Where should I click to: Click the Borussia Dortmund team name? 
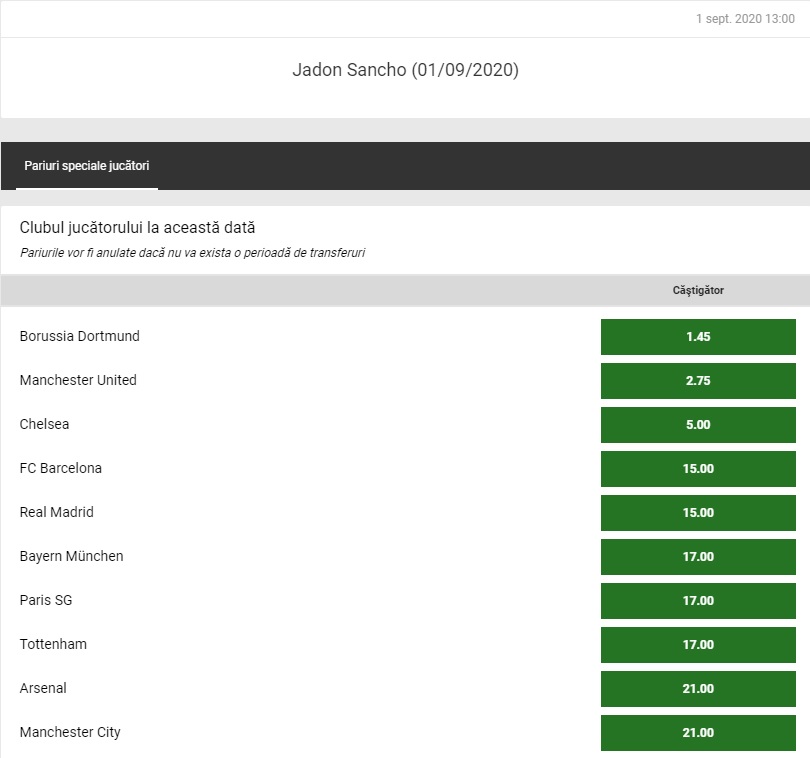pyautogui.click(x=80, y=336)
